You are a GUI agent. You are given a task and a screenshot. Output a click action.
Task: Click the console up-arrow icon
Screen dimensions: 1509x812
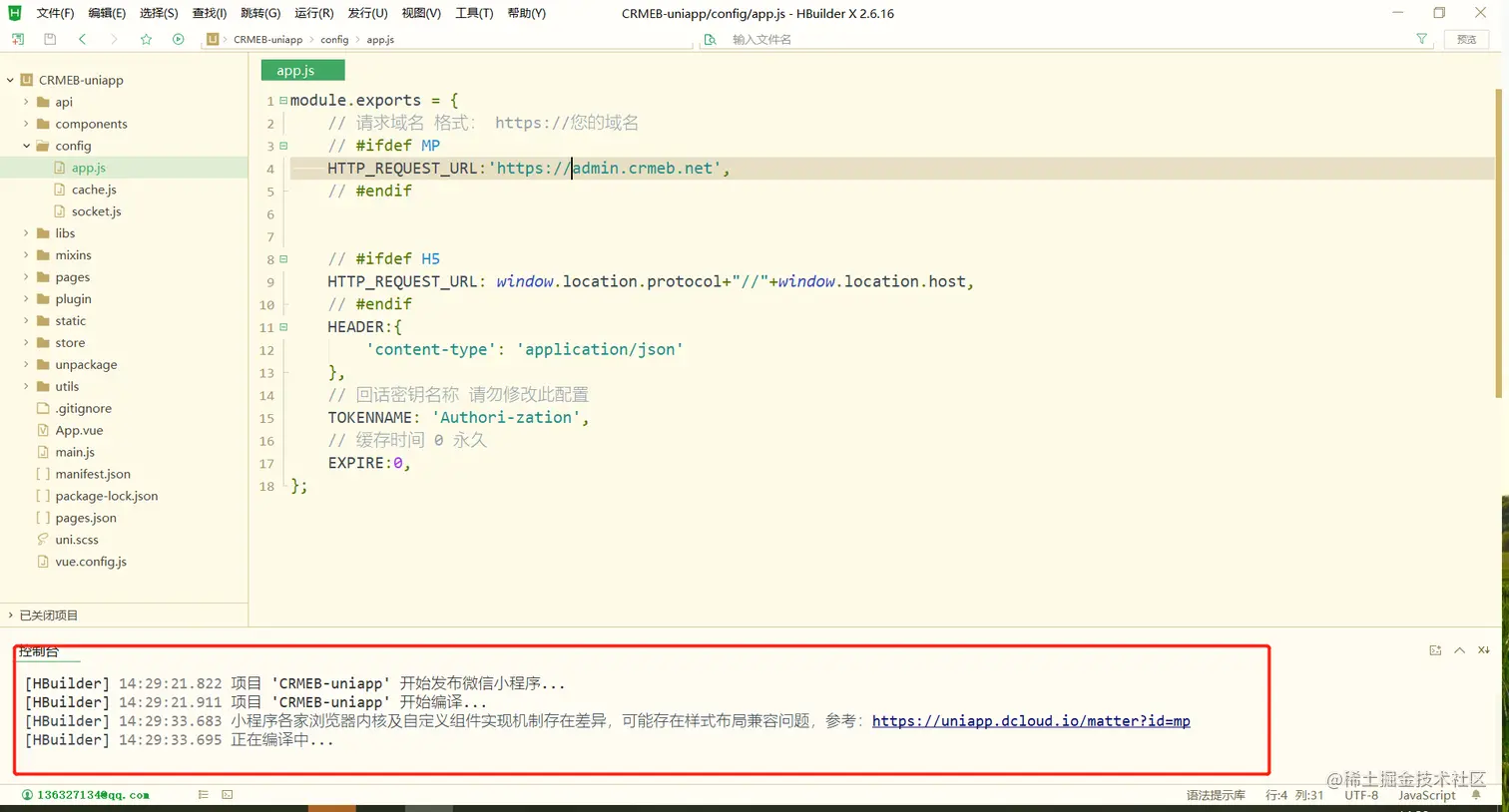(x=1459, y=650)
